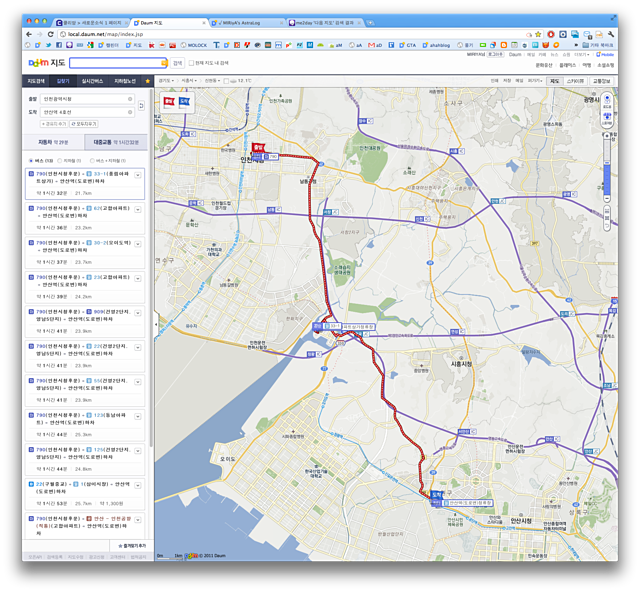
Task: Click 스토어뷰 storeview icon on map
Action: point(607,119)
